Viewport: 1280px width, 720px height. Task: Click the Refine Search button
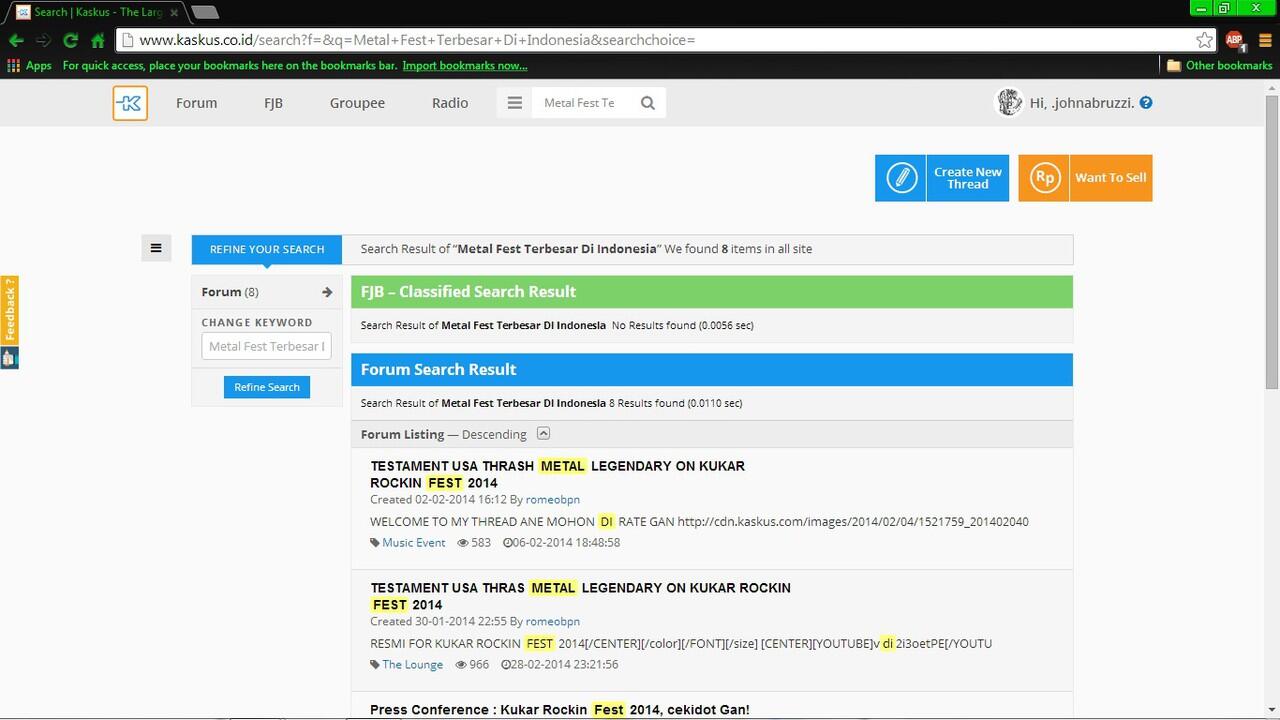267,387
